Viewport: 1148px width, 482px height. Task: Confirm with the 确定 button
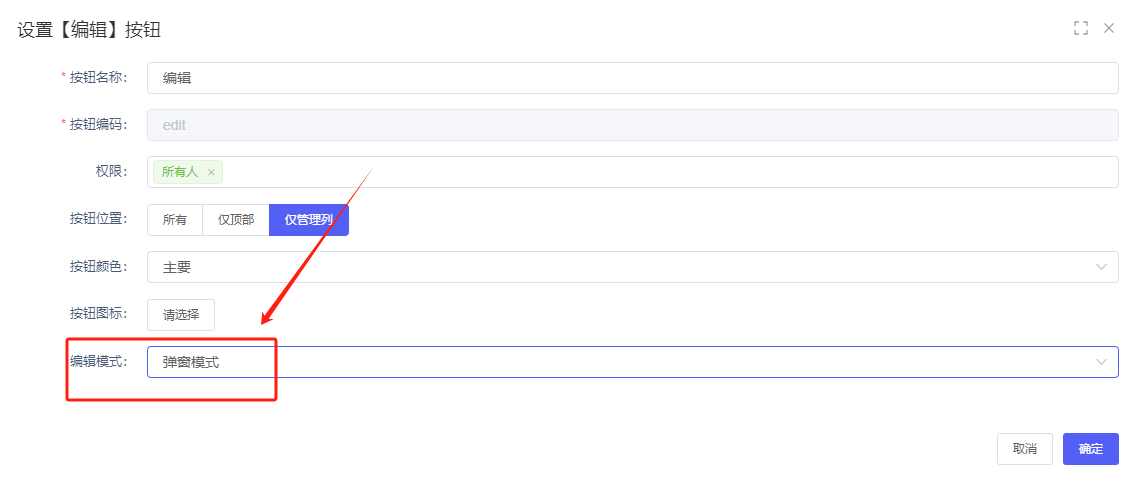pos(1090,449)
